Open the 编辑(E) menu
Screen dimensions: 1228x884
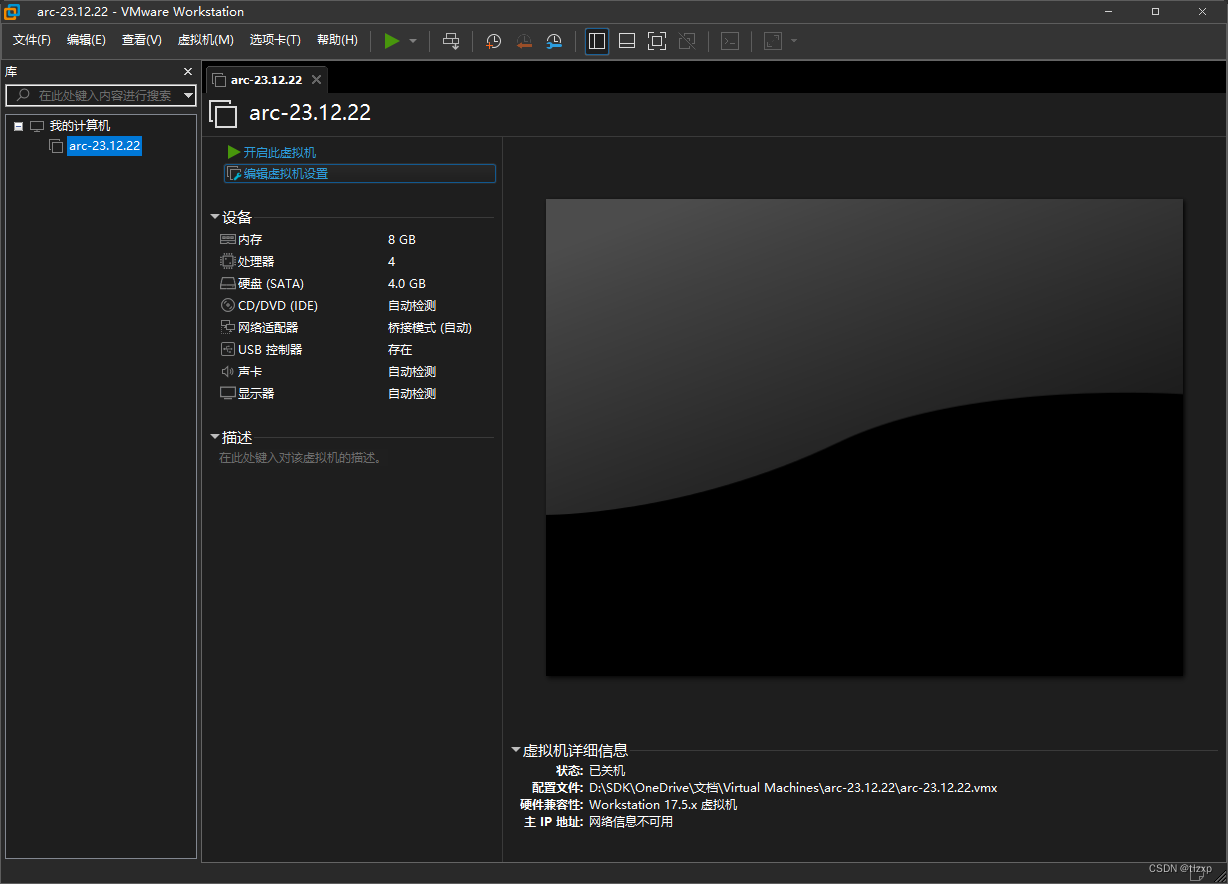click(86, 40)
